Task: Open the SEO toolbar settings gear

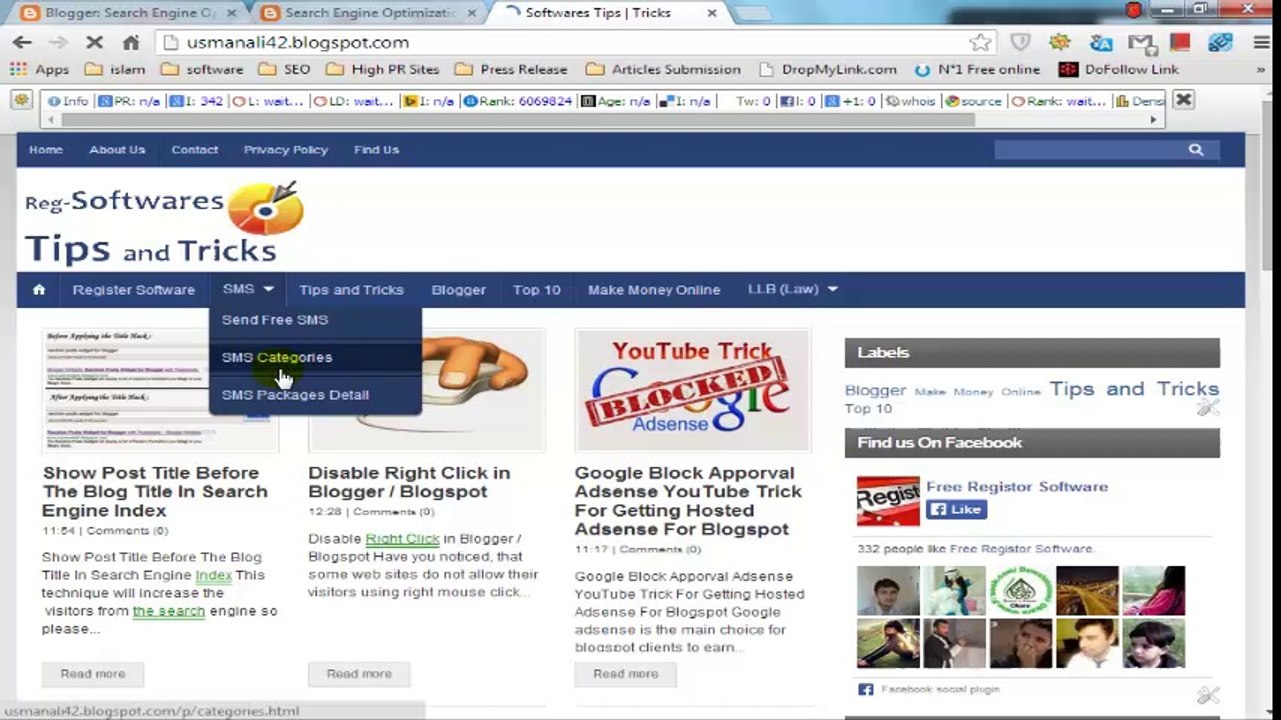Action: pos(22,100)
